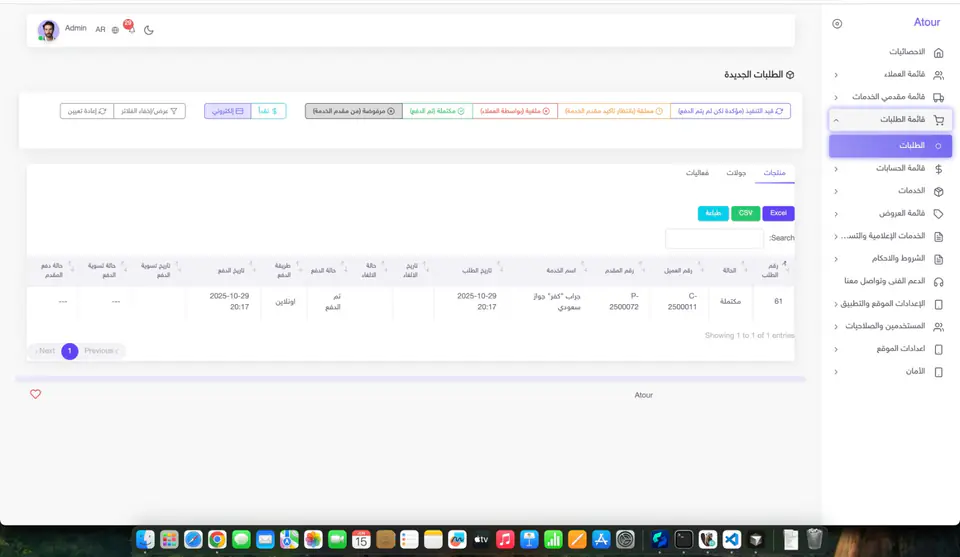
Task: Click the cart icon beside قائمة الطلبات
Action: (x=938, y=120)
